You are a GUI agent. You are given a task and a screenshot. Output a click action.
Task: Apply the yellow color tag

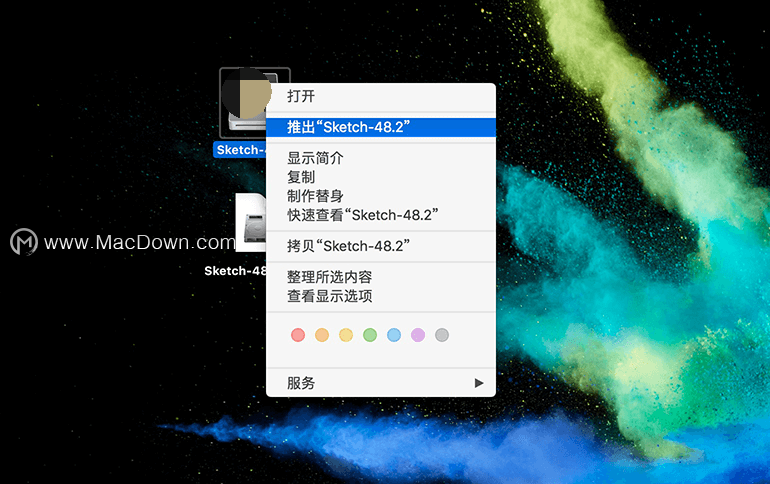[x=346, y=335]
